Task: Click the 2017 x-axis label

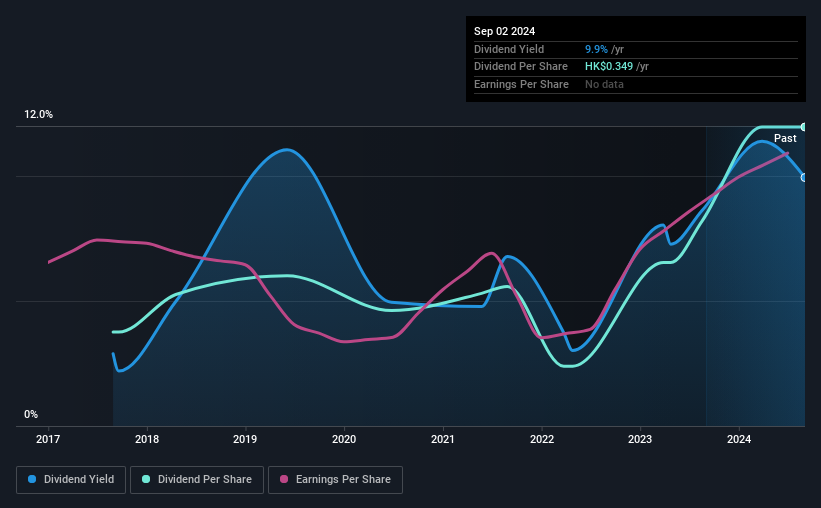Action: pyautogui.click(x=48, y=439)
